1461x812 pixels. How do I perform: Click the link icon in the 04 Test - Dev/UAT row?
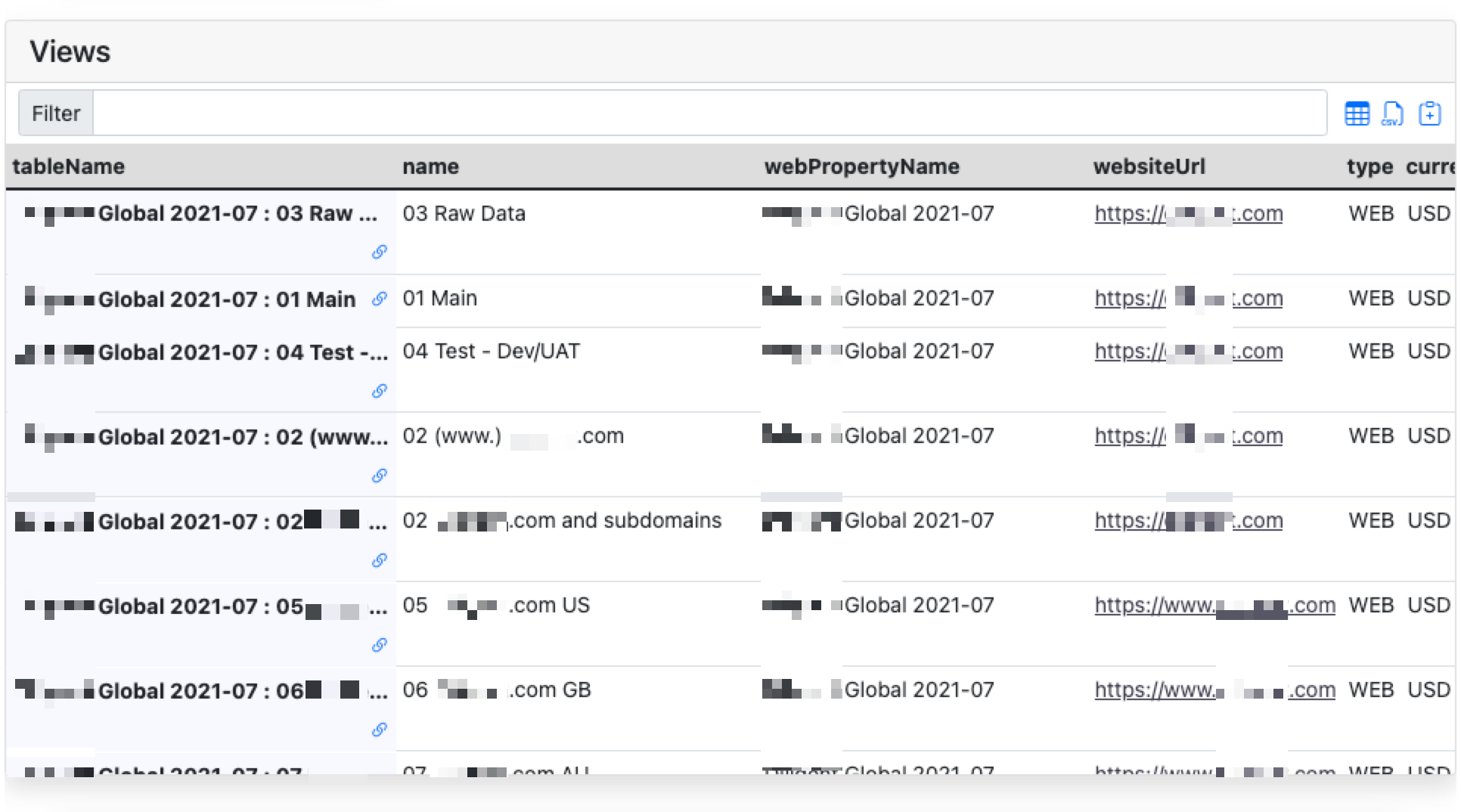(x=380, y=391)
